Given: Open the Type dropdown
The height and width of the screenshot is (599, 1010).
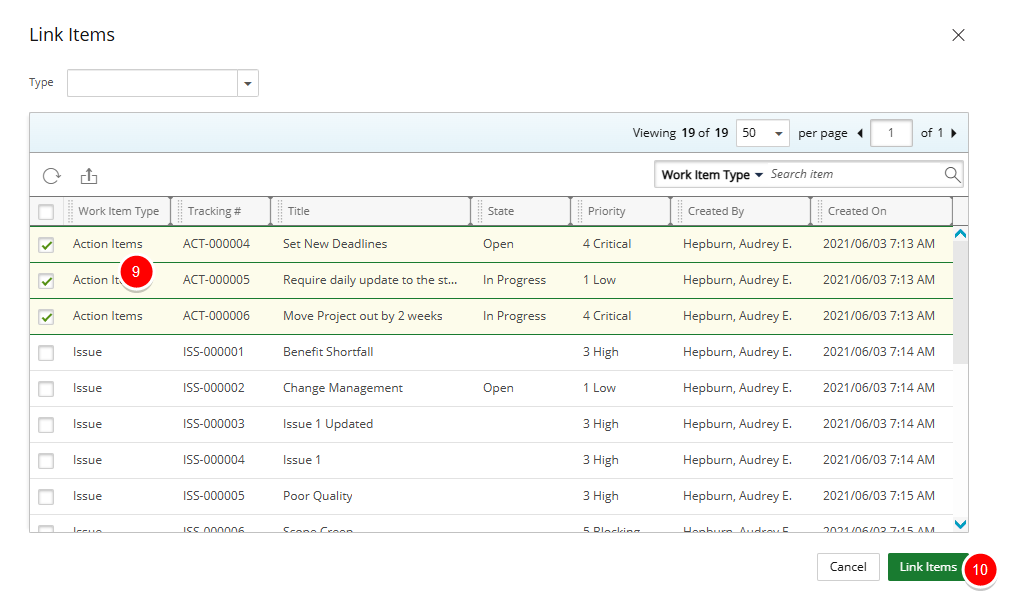Looking at the screenshot, I should click(x=247, y=84).
